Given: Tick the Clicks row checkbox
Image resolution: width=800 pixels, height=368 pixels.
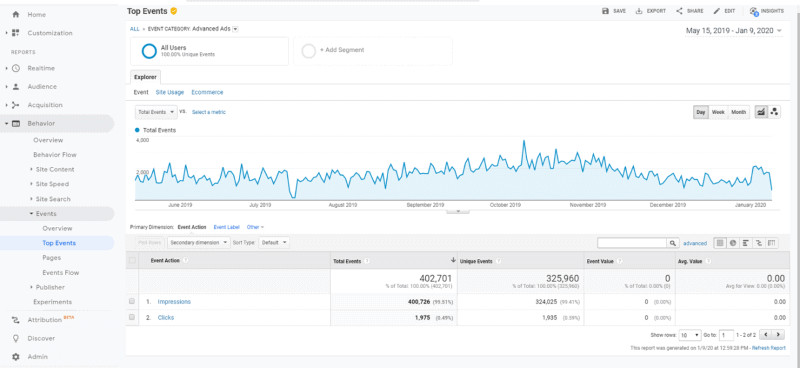Looking at the screenshot, I should [132, 317].
